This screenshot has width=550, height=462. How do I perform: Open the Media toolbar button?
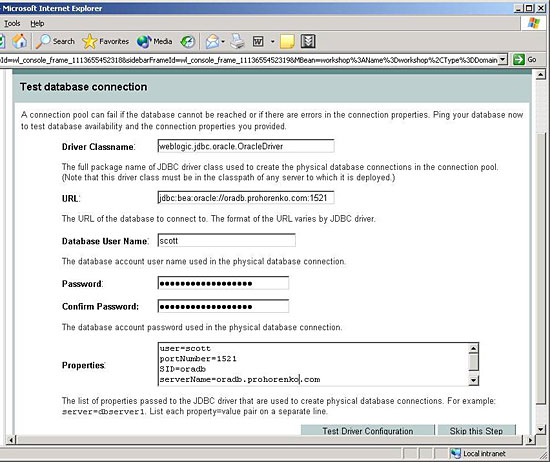(x=155, y=41)
